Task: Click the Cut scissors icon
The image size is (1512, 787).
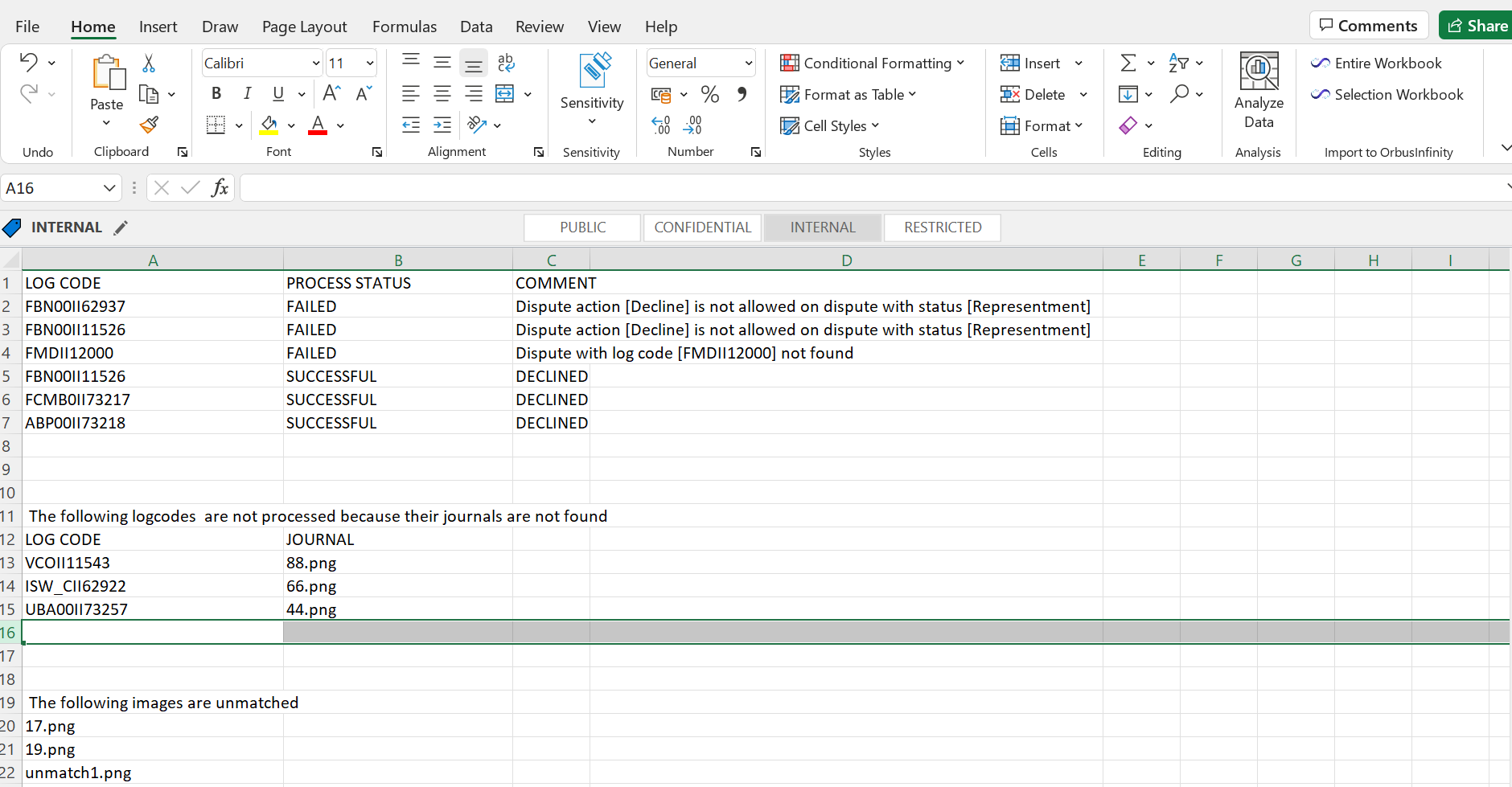Action: (149, 64)
